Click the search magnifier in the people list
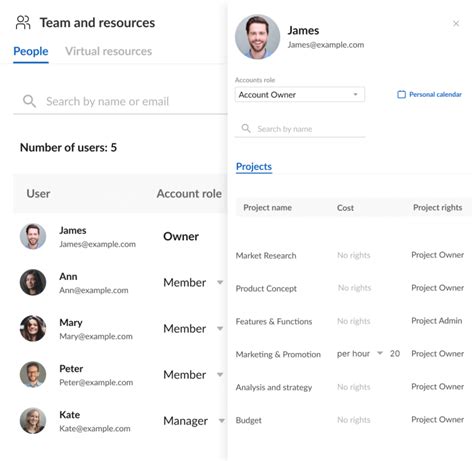Viewport: 474px width, 461px height. pyautogui.click(x=29, y=101)
